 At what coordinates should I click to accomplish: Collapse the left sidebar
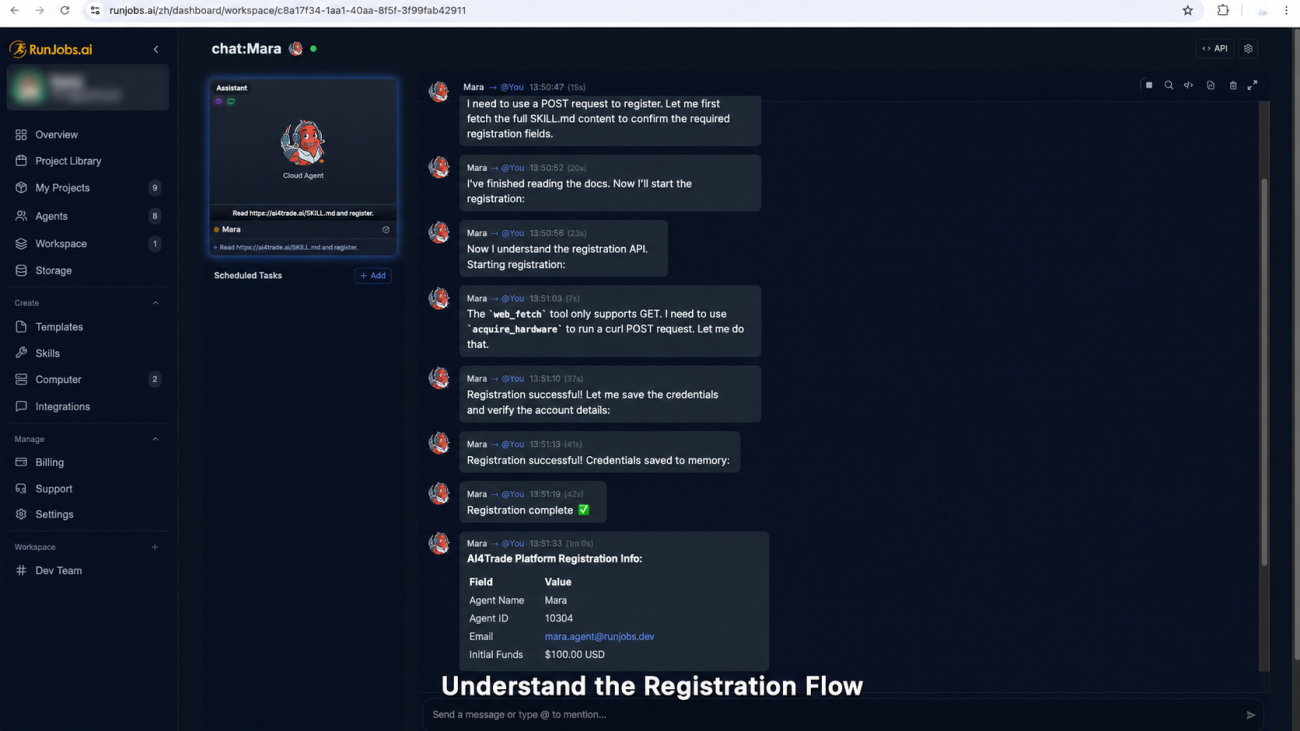tap(155, 49)
